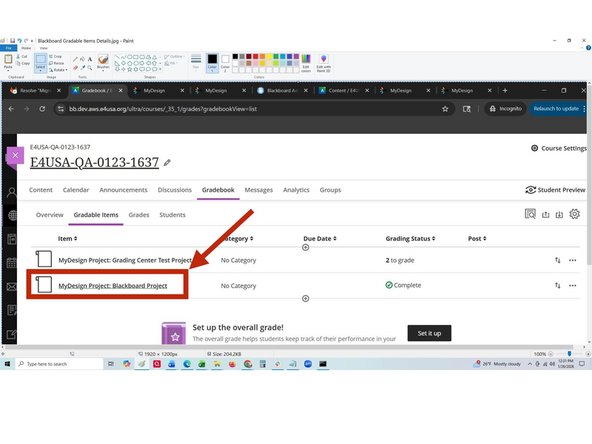592x444 pixels.
Task: Open the notification center icon on taskbar
Action: 582,364
